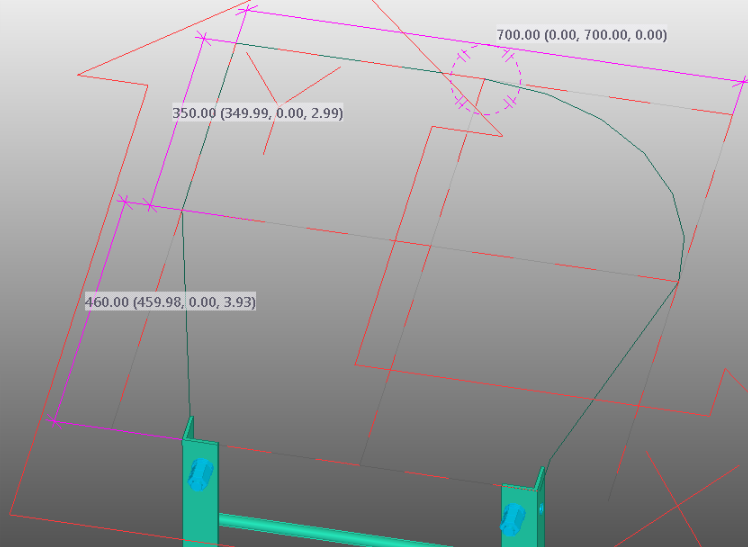
Task: Click the 700.00 dimension label
Action: point(581,35)
